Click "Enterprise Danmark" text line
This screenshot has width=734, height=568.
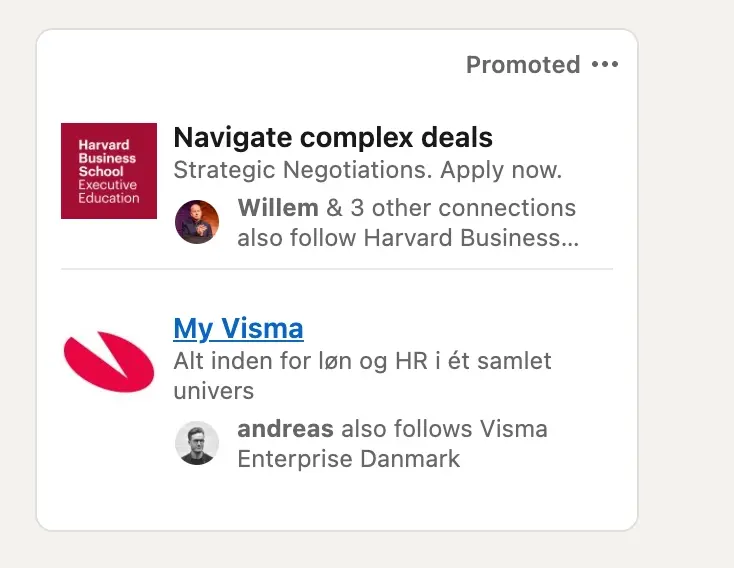349,459
